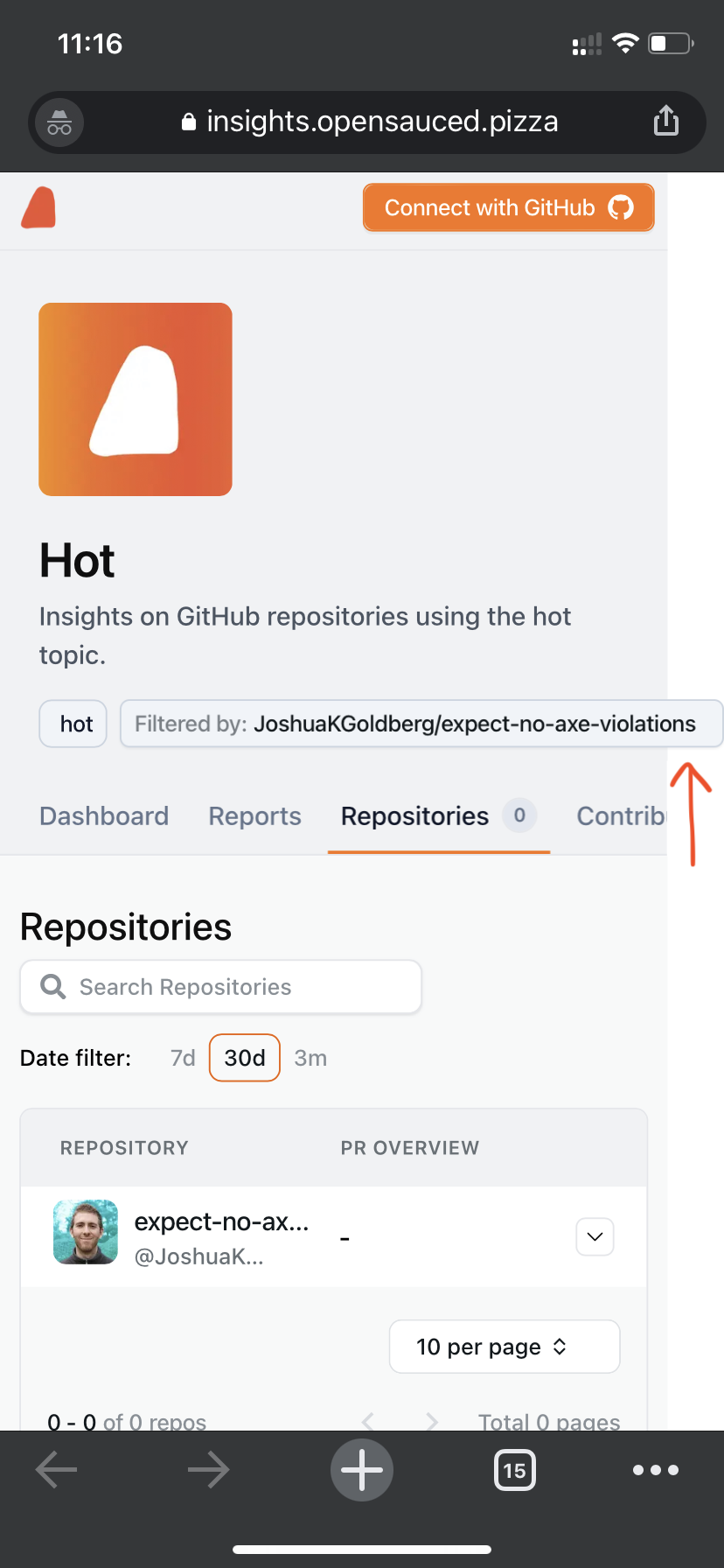Click the Connect with GitHub button
The image size is (724, 1568).
[x=508, y=207]
